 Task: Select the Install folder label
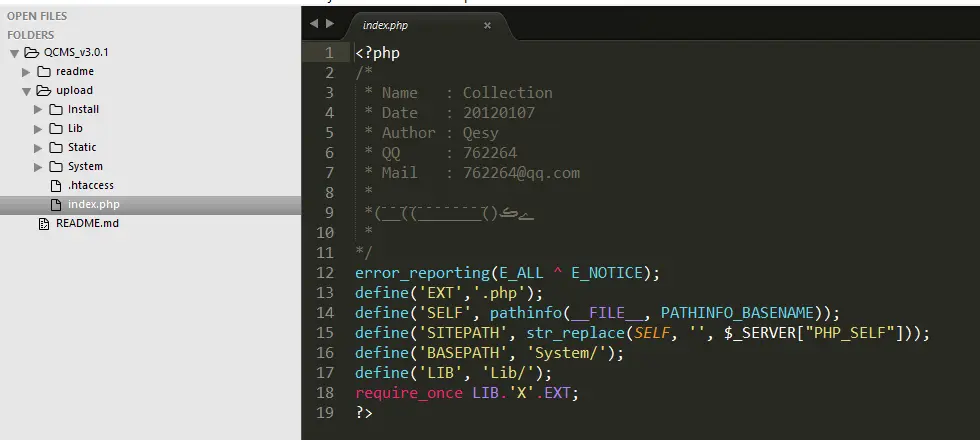83,109
